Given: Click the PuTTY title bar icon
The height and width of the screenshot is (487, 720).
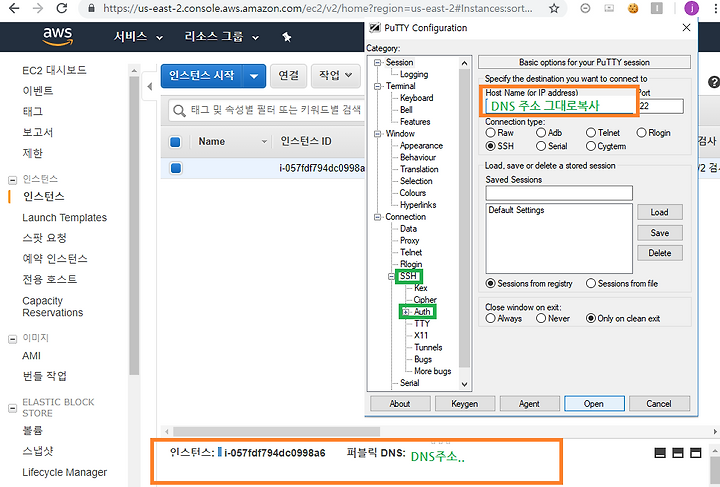Looking at the screenshot, I should click(x=375, y=28).
